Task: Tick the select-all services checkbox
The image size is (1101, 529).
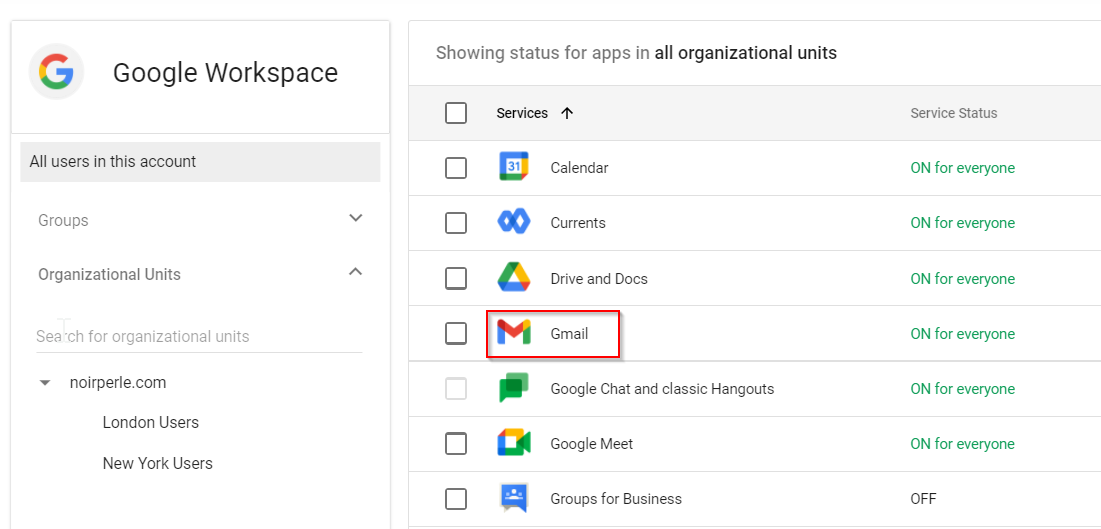Action: [x=456, y=113]
